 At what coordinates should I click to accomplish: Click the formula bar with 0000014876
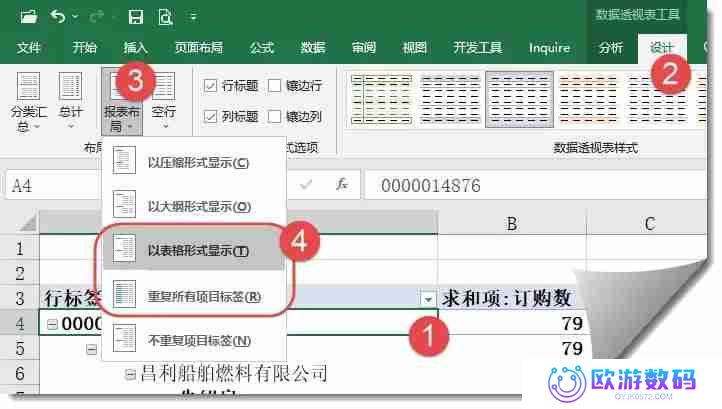click(x=535, y=186)
